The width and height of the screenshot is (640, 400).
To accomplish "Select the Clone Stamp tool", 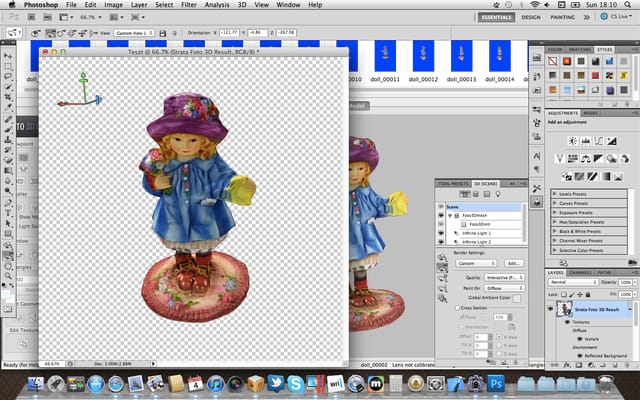I will pos(8,140).
